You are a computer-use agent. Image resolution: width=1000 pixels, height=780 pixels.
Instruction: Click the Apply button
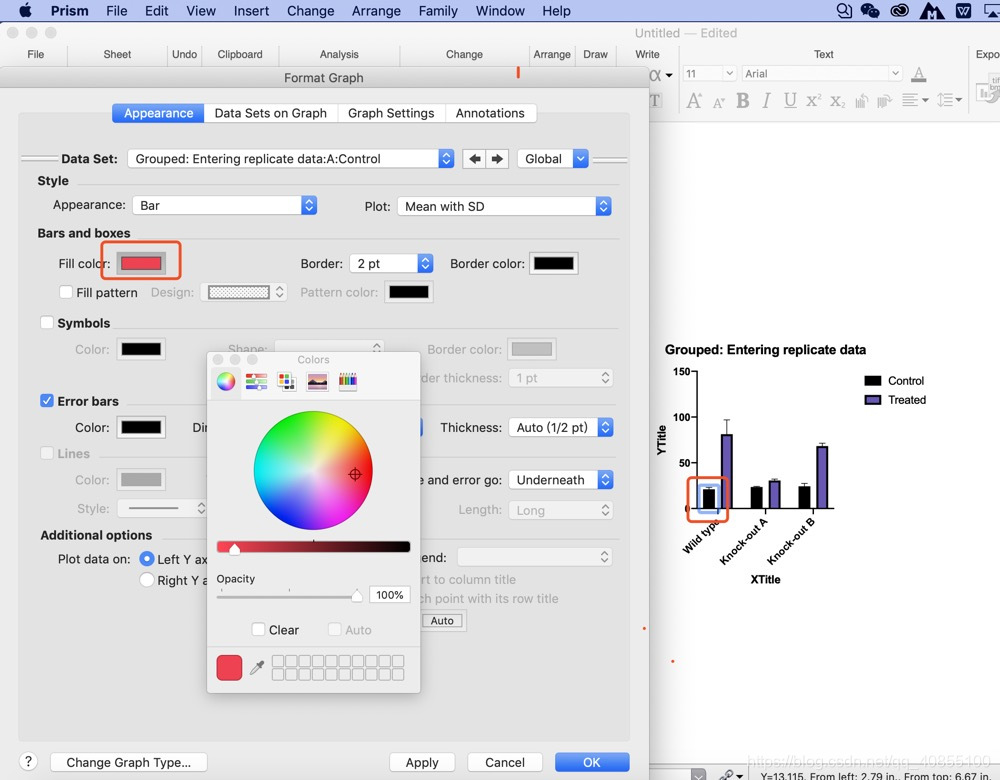(x=422, y=762)
